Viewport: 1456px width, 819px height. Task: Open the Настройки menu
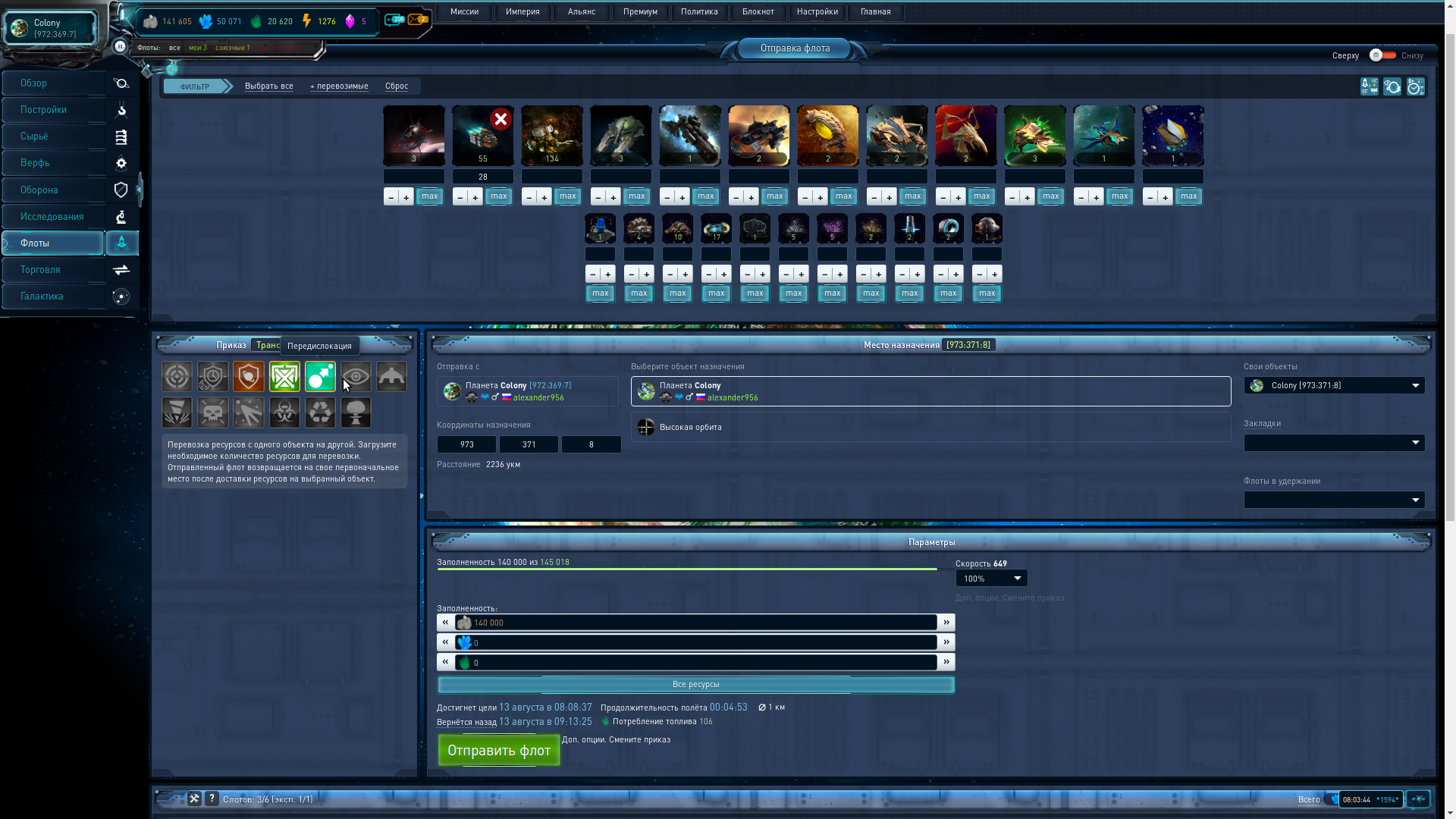coord(817,12)
